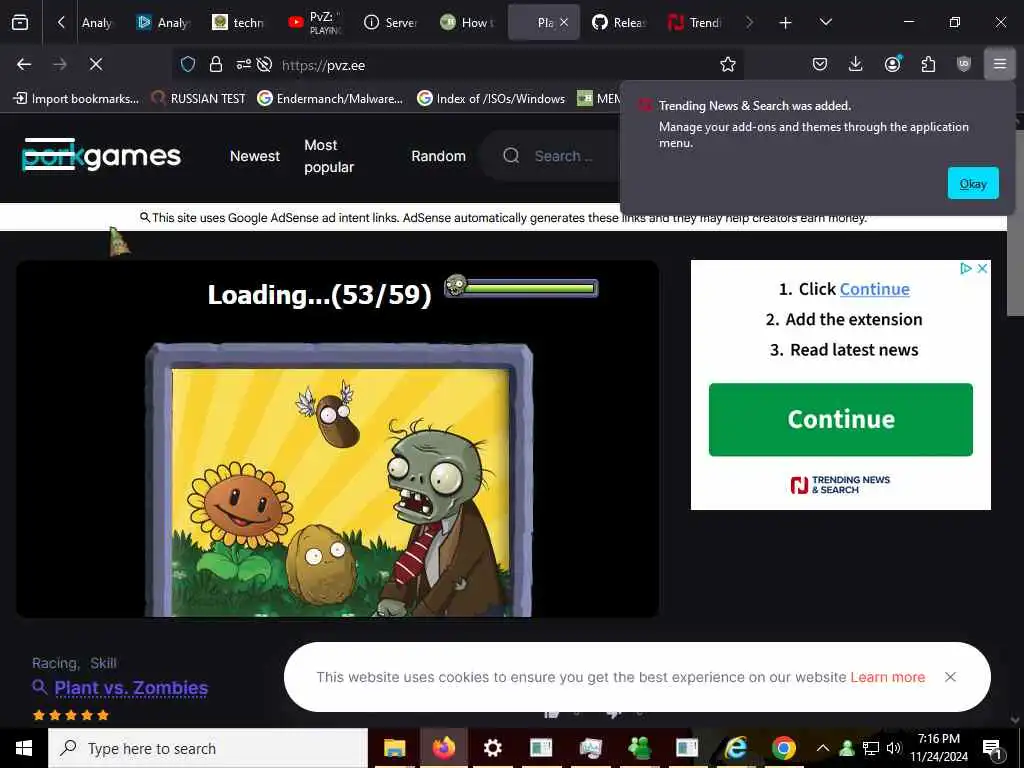Switch to the GitHub Releases tab

tap(618, 22)
